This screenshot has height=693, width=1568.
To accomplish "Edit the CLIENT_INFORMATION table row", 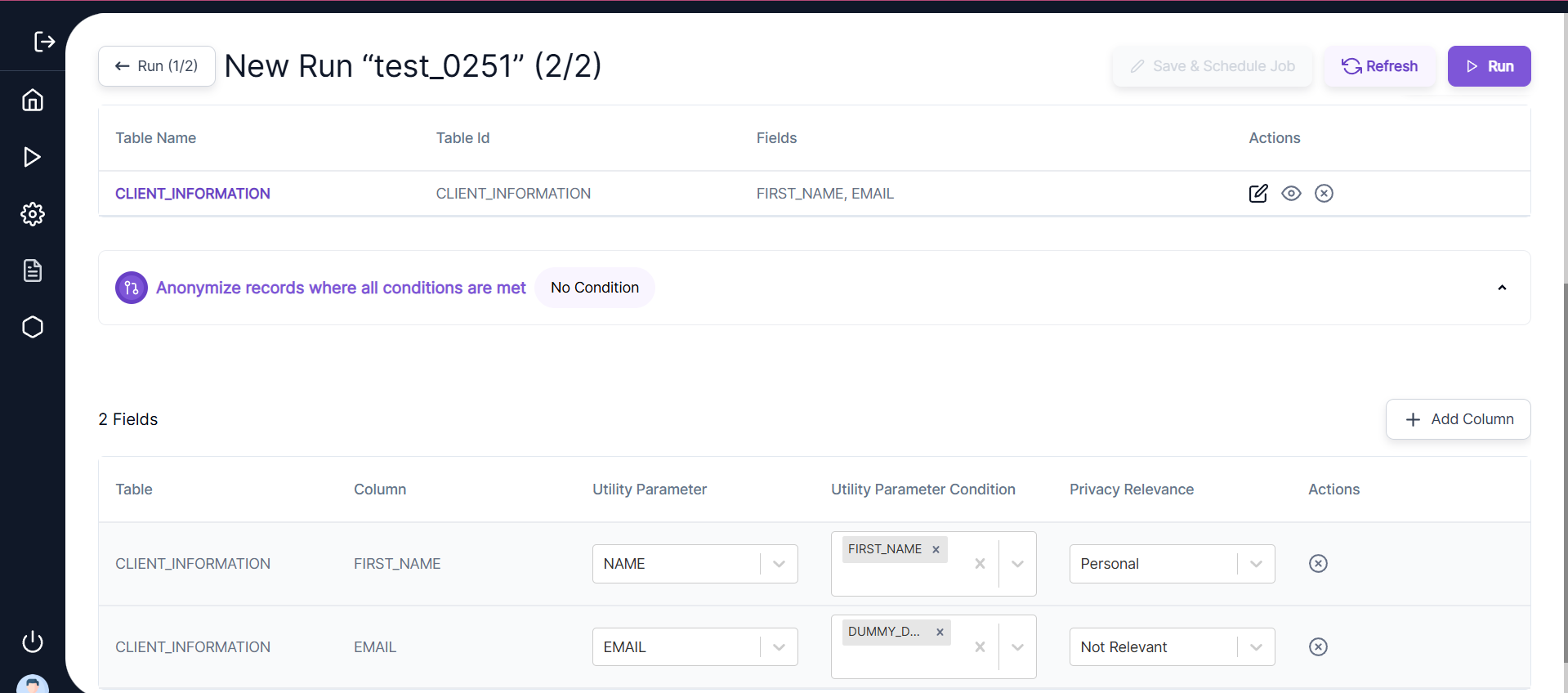I will coord(1258,194).
